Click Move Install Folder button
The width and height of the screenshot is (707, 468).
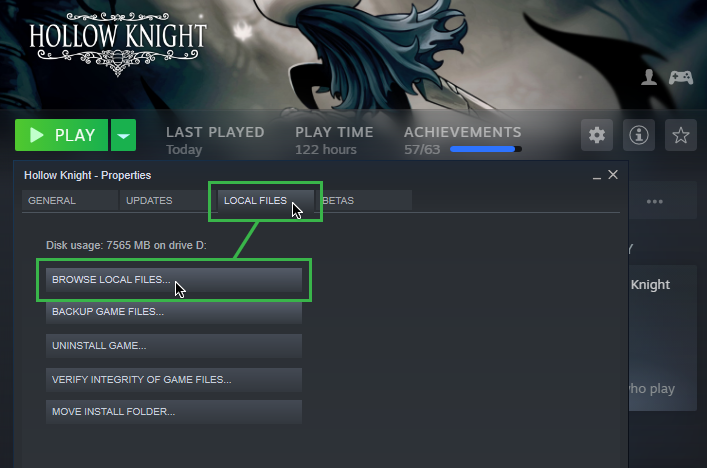[174, 411]
